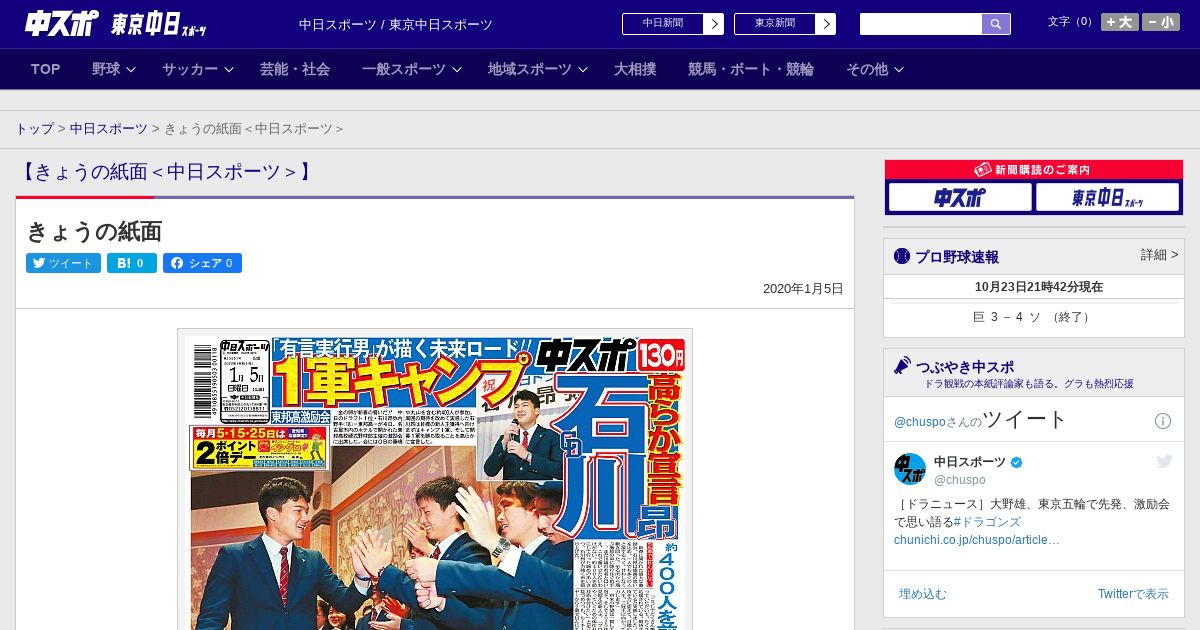Expand the その他 dropdown chevron
The height and width of the screenshot is (630, 1200).
899,69
